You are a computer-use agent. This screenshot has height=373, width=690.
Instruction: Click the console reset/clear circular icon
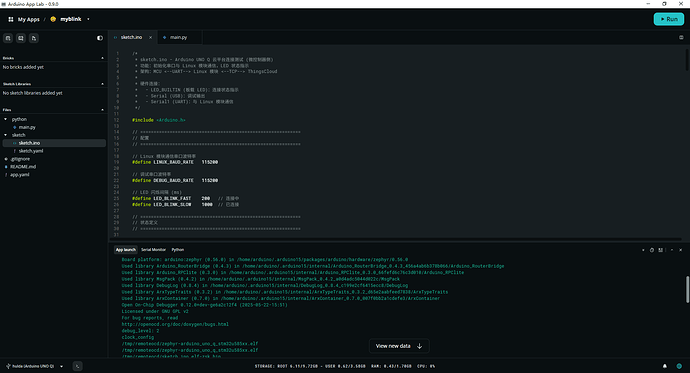pos(652,250)
